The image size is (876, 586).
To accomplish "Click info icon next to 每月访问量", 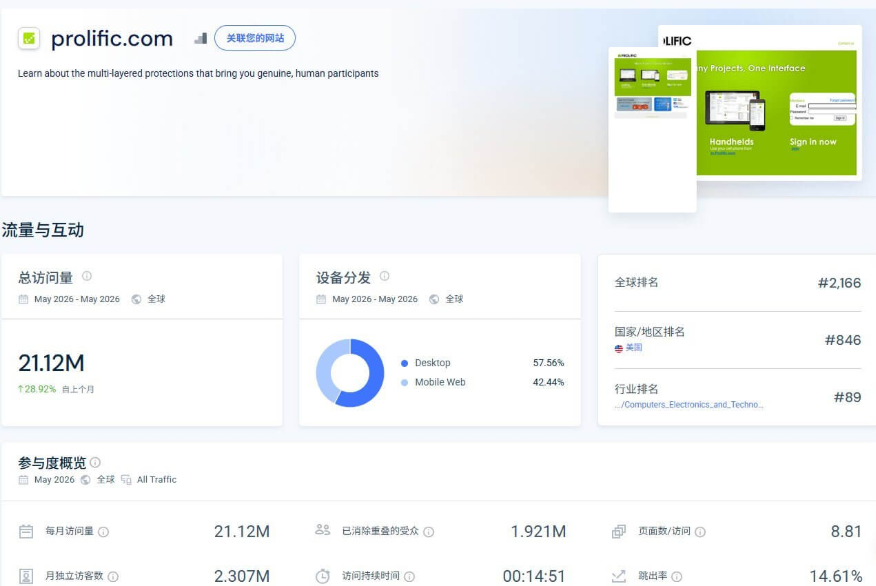I will (103, 532).
